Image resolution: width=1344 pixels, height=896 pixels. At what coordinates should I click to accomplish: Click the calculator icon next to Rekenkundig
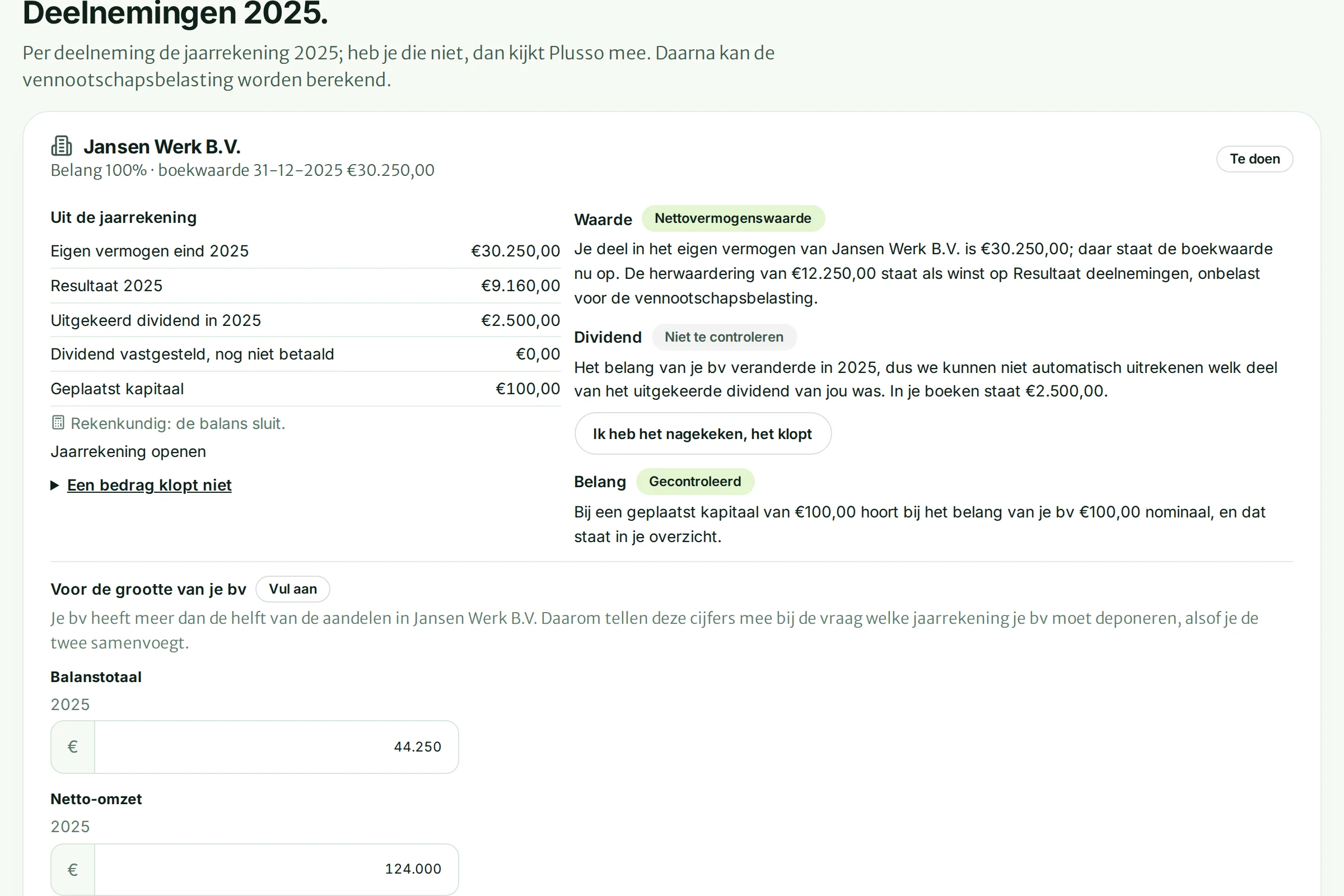(x=58, y=423)
